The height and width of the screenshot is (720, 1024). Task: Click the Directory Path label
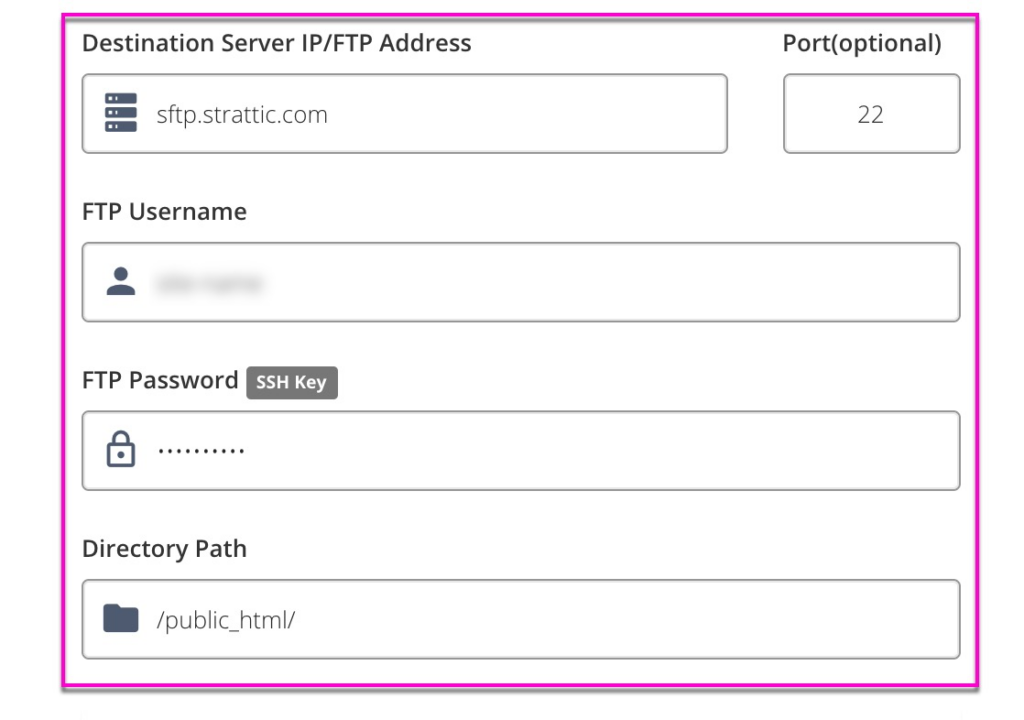(x=165, y=549)
